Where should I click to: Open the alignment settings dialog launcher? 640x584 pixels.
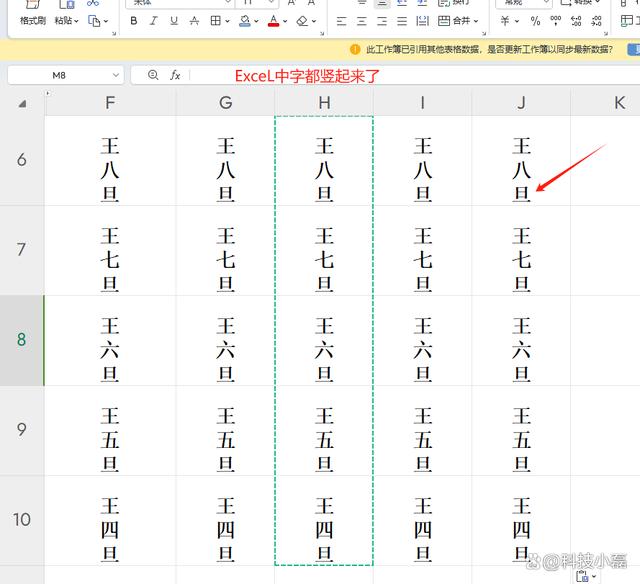[484, 33]
